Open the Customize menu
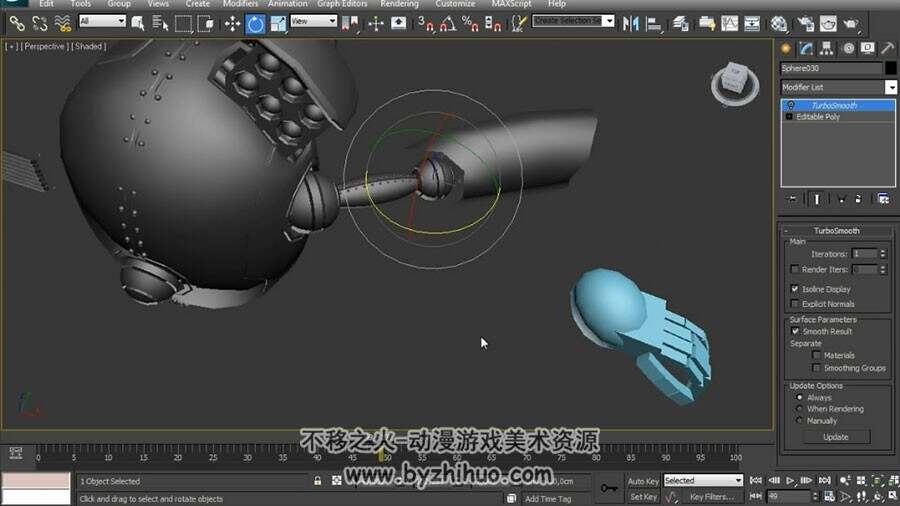This screenshot has width=900, height=506. [x=455, y=4]
